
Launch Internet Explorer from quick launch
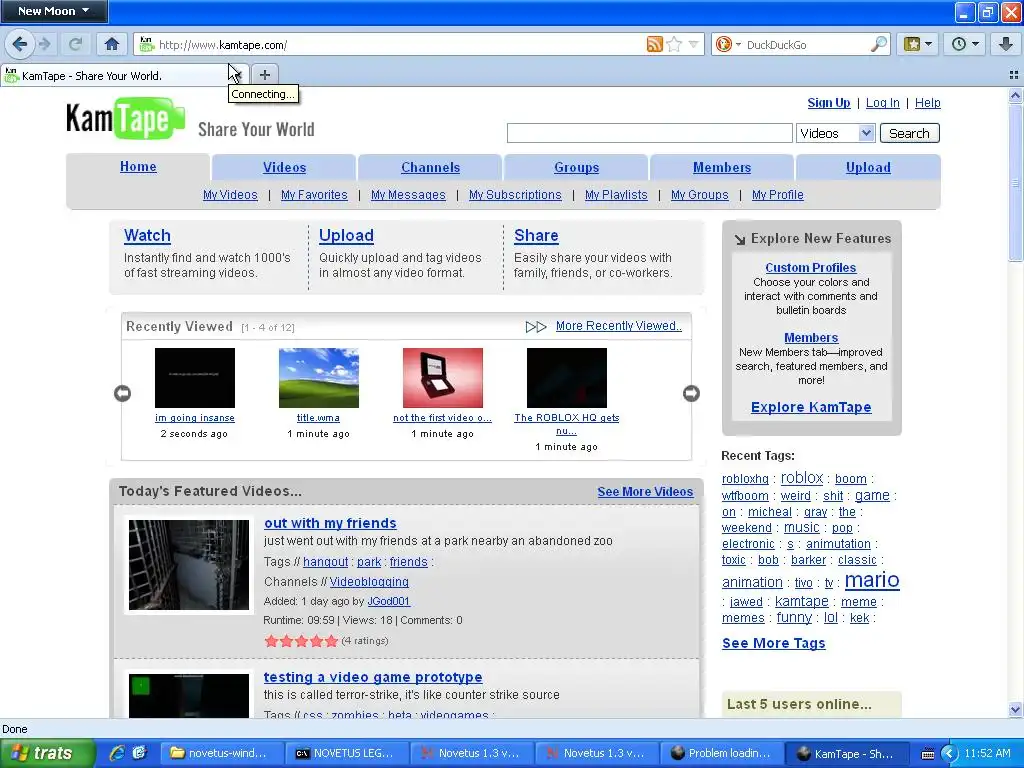[116, 753]
